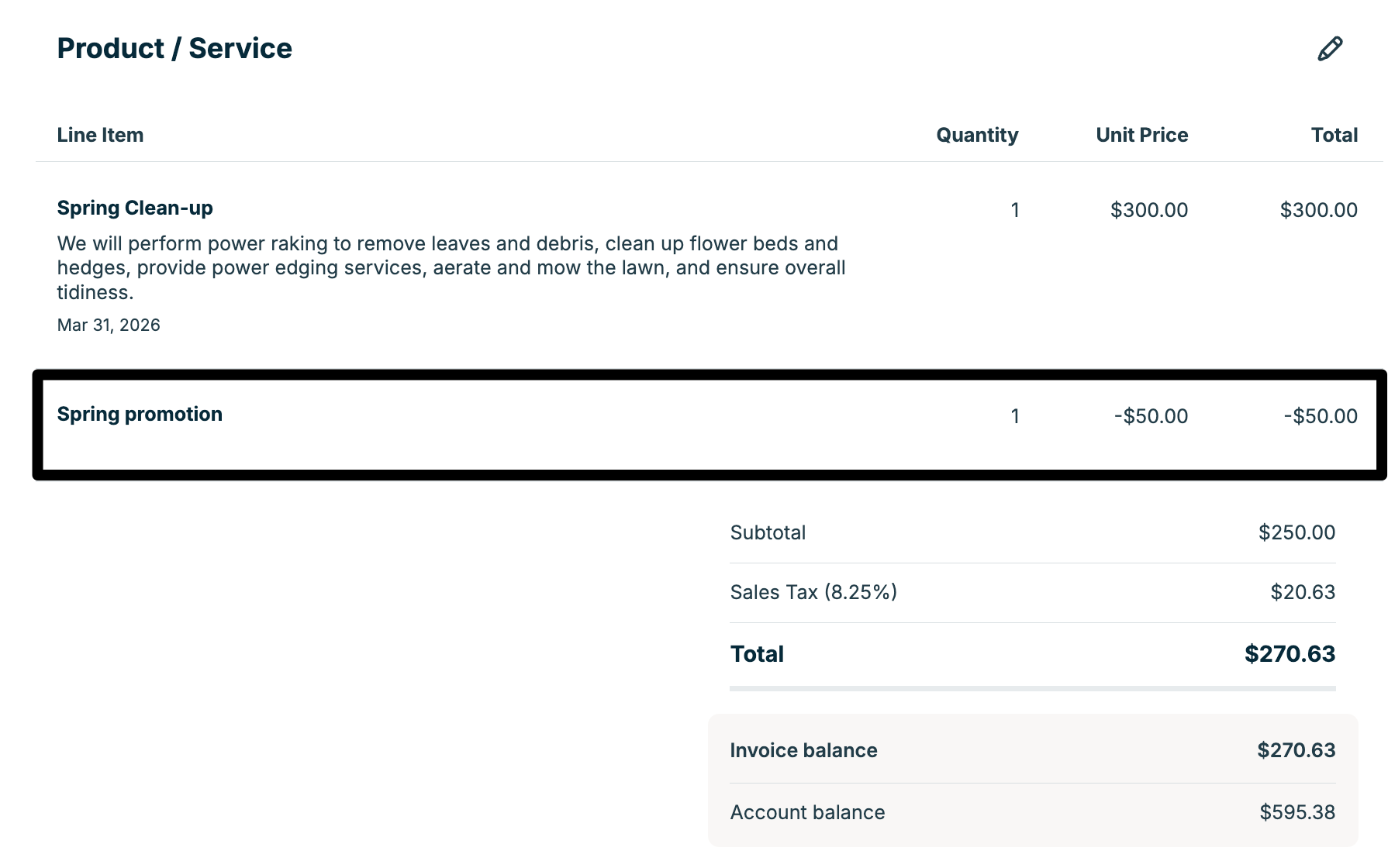Click the pencil edit icon
The height and width of the screenshot is (868, 1388).
click(1329, 49)
